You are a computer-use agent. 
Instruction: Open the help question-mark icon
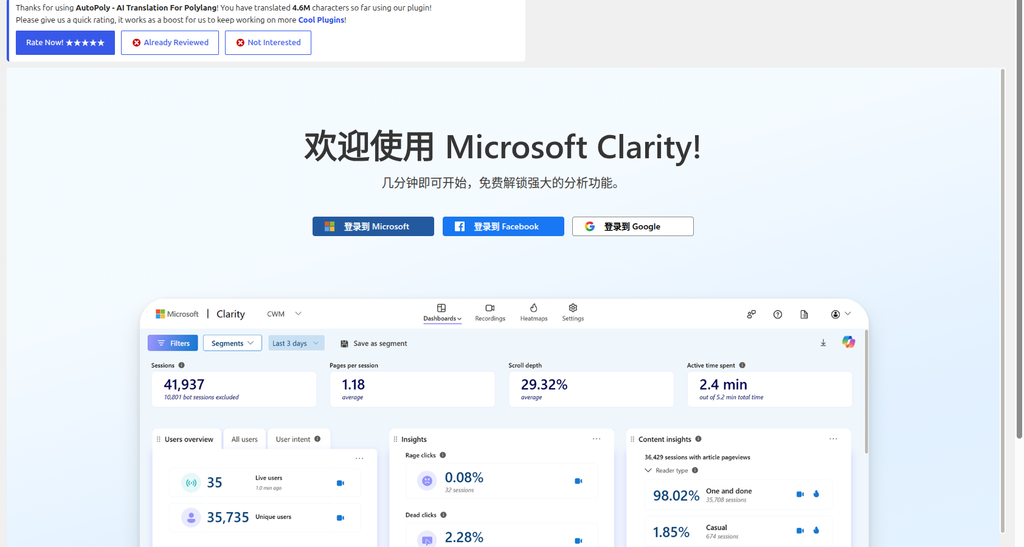tap(777, 314)
